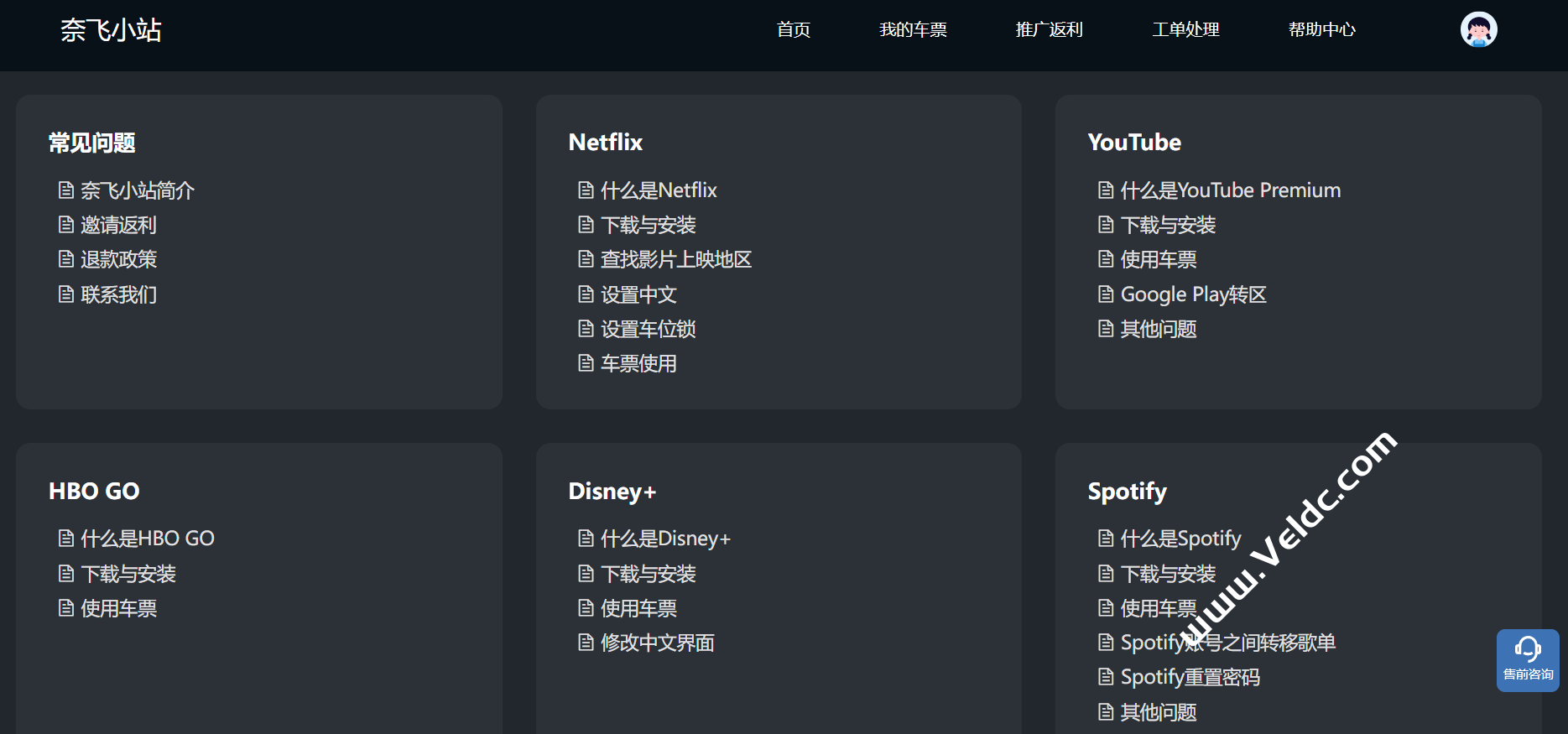Open 设置车位锁 under Netflix
Image resolution: width=1568 pixels, height=734 pixels.
648,330
